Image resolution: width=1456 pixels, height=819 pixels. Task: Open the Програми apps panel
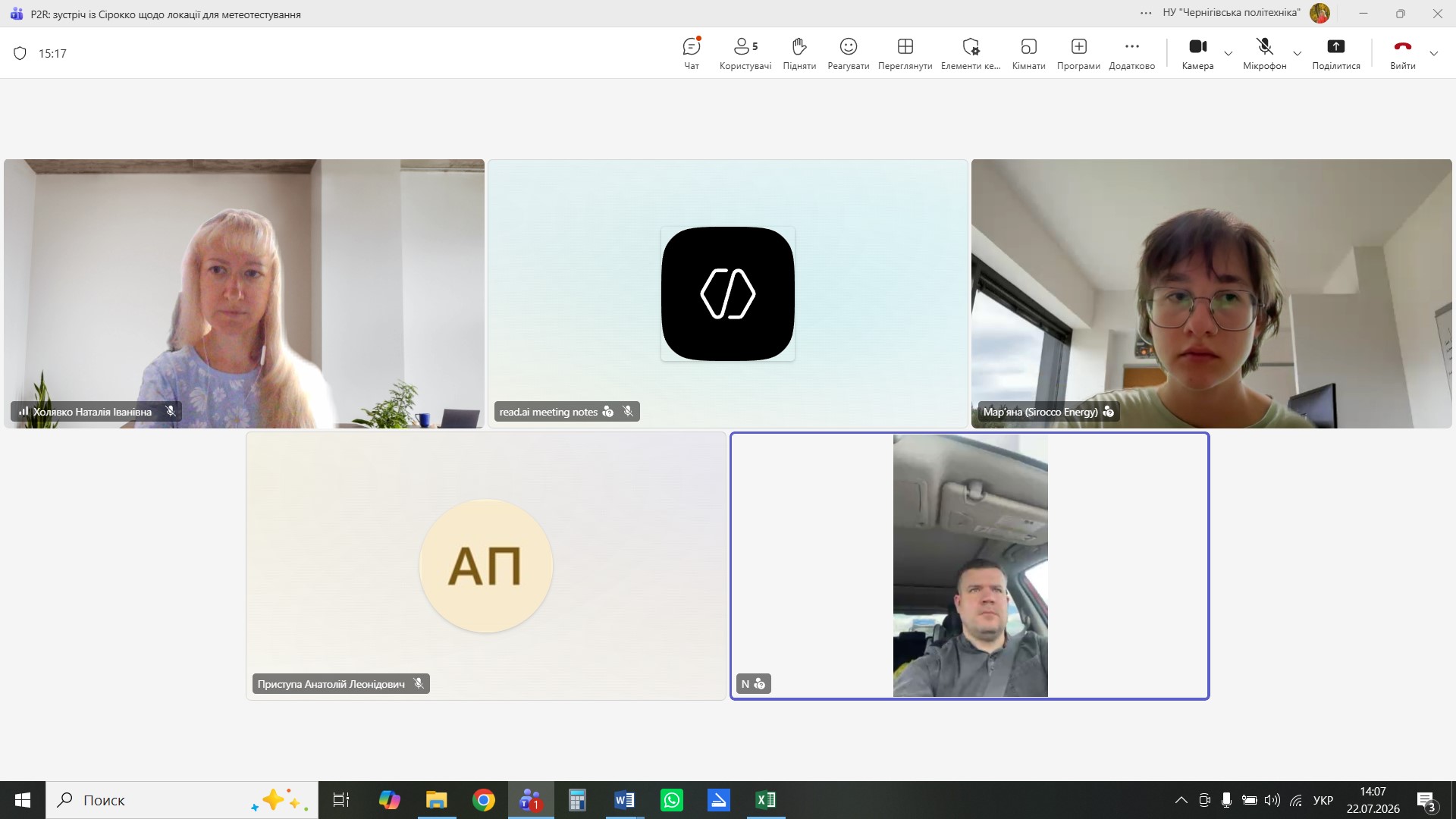coord(1078,53)
